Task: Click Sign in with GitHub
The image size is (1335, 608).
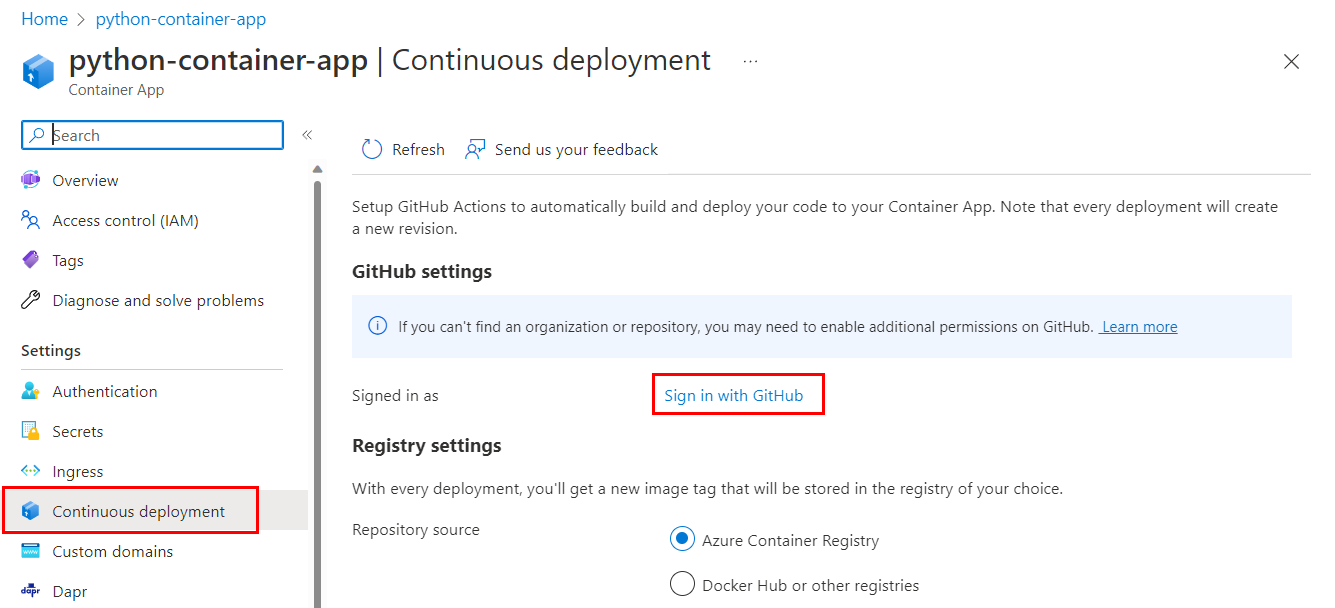Action: pos(738,394)
